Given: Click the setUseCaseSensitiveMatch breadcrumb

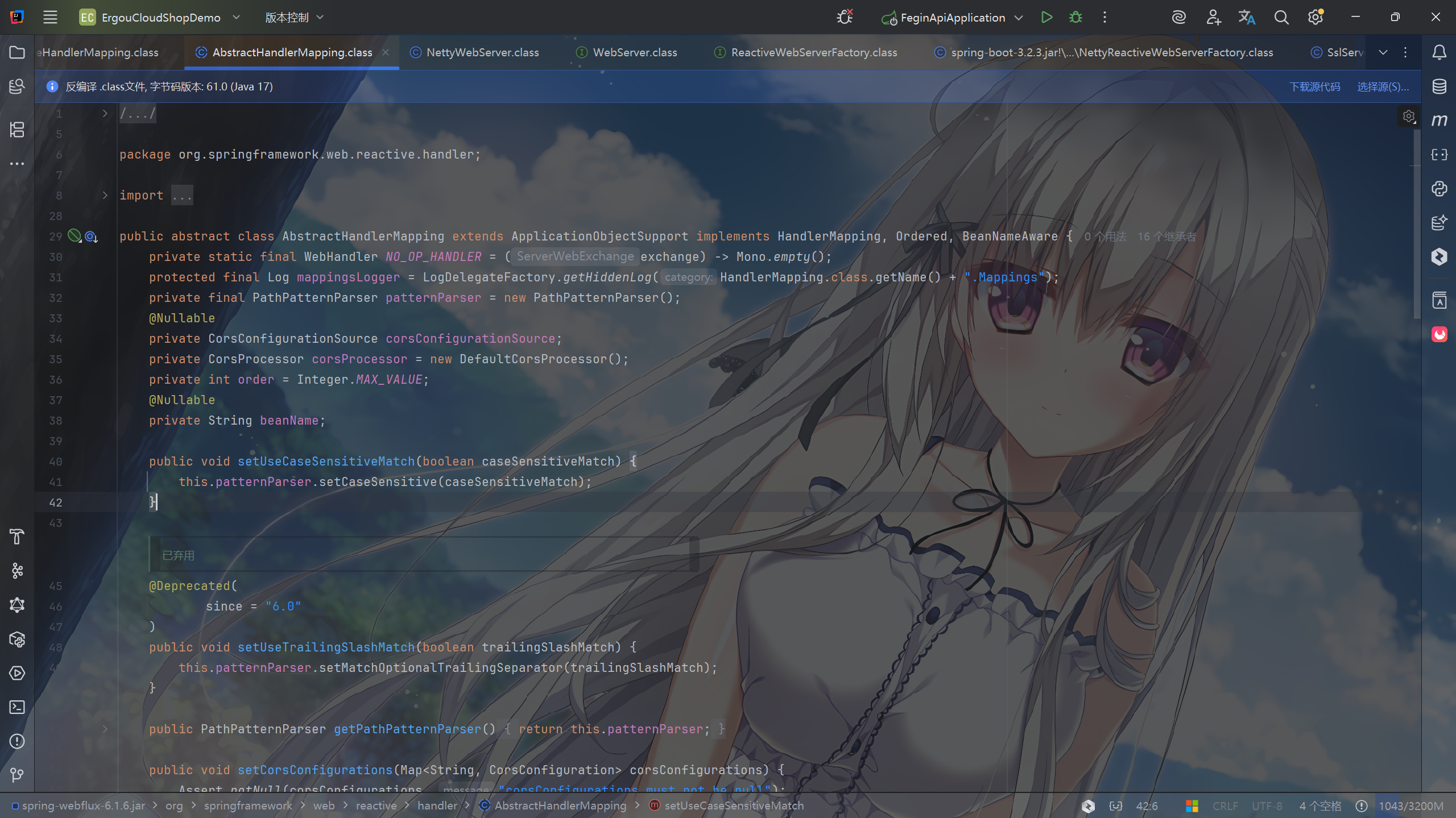Looking at the screenshot, I should (x=727, y=806).
